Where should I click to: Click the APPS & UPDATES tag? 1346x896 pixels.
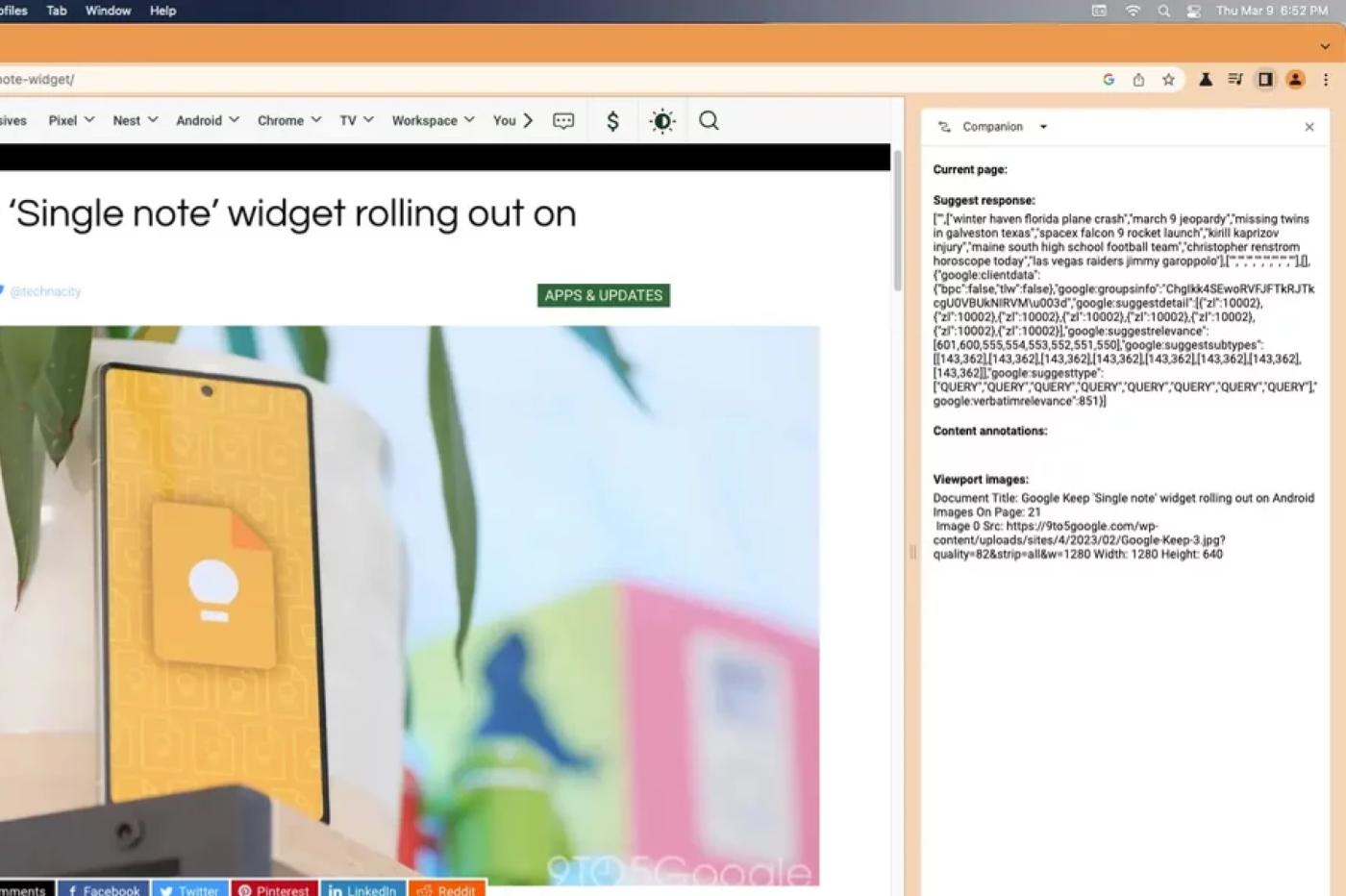pos(604,295)
